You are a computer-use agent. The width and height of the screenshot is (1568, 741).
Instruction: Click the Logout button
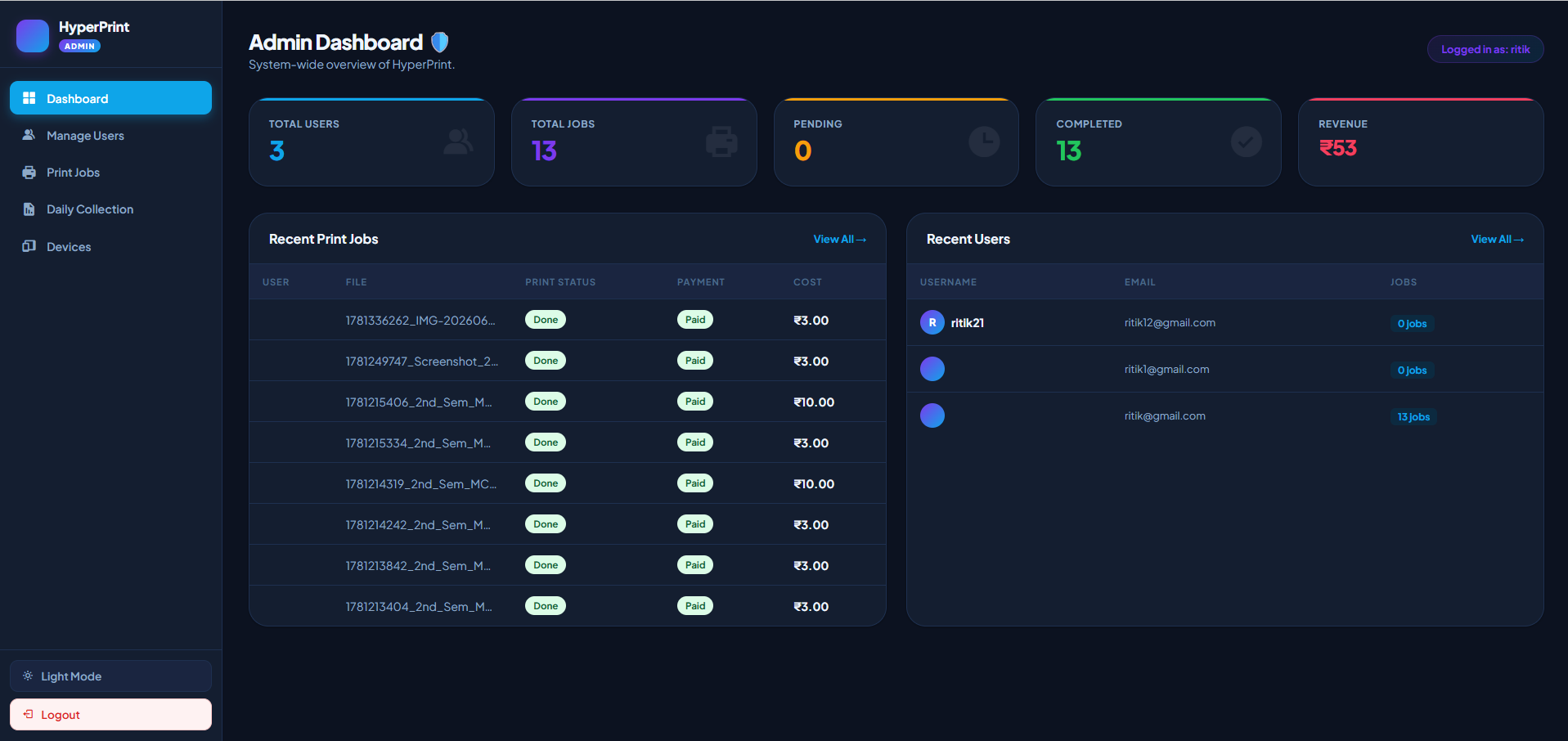(x=110, y=714)
